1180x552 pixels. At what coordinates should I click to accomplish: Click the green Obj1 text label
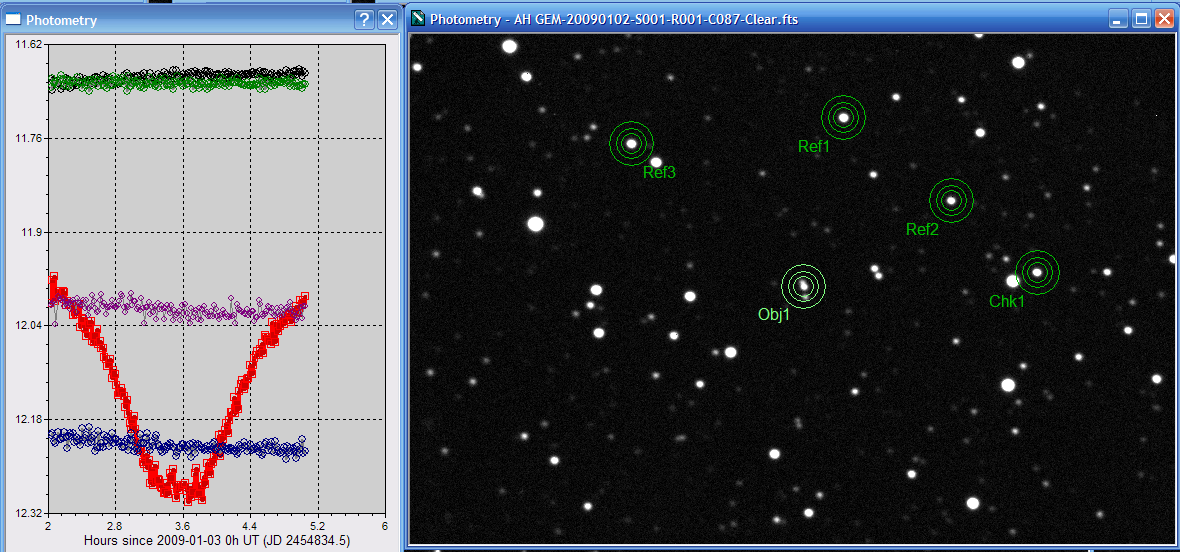point(774,314)
